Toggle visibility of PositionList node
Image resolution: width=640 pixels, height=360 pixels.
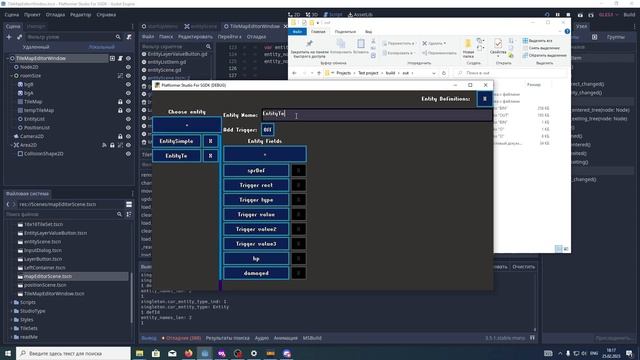coord(128,128)
